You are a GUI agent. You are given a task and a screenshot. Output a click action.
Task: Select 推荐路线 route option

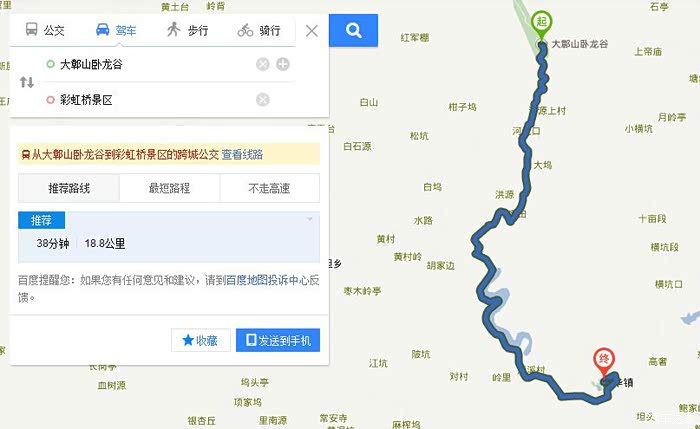pos(69,188)
